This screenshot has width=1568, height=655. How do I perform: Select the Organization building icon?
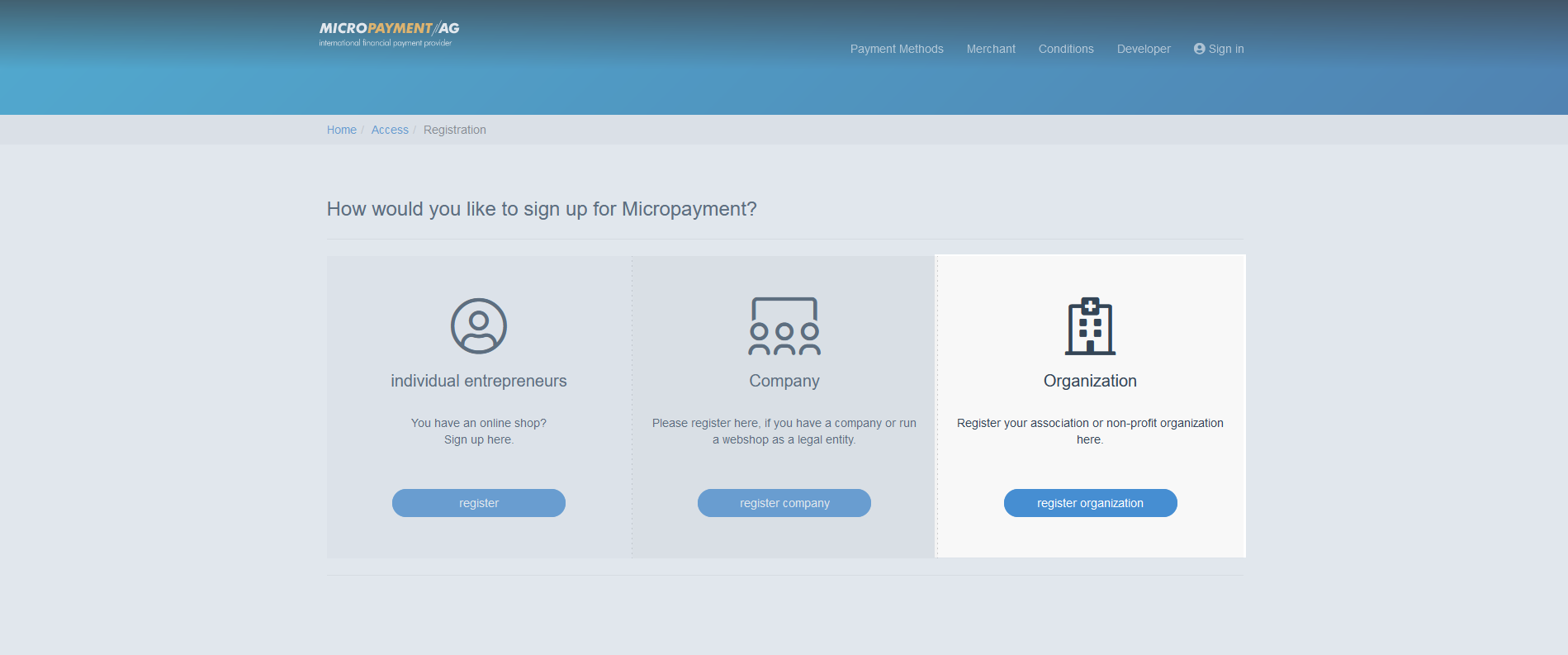pyautogui.click(x=1090, y=326)
